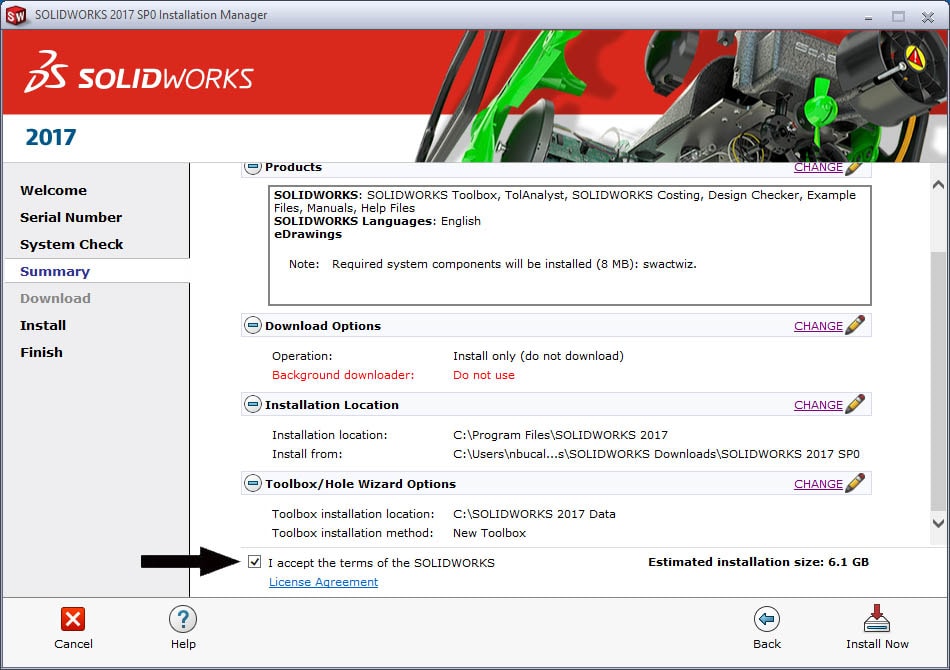The image size is (950, 670).
Task: Click CHANGE link for Products
Action: [x=818, y=167]
